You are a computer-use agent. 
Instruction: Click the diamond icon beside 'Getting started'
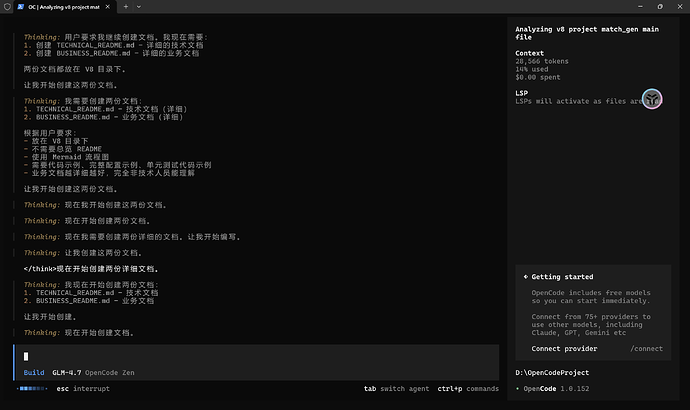[x=525, y=277]
